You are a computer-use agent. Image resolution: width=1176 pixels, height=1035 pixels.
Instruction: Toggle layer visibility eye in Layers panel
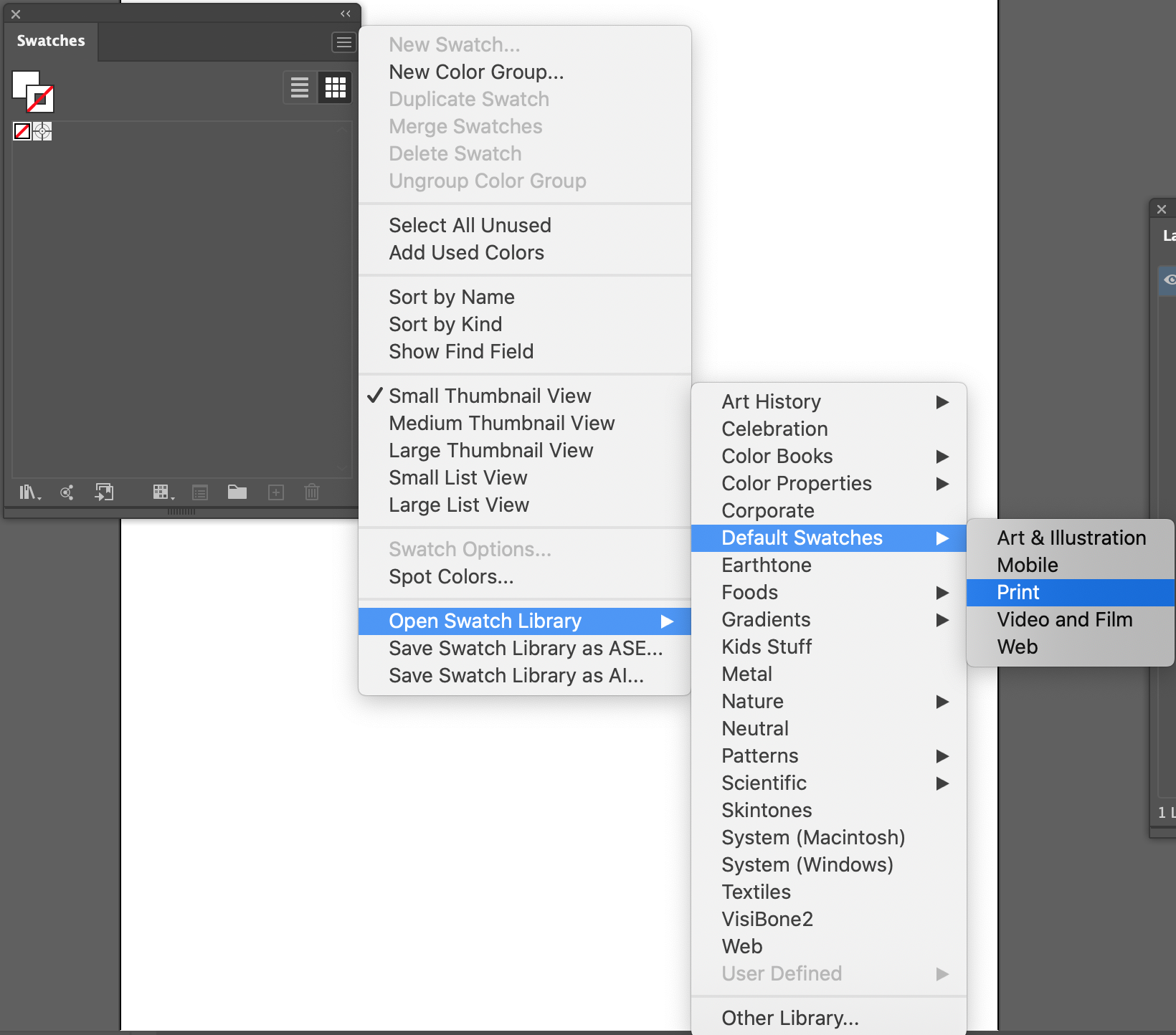(x=1170, y=280)
